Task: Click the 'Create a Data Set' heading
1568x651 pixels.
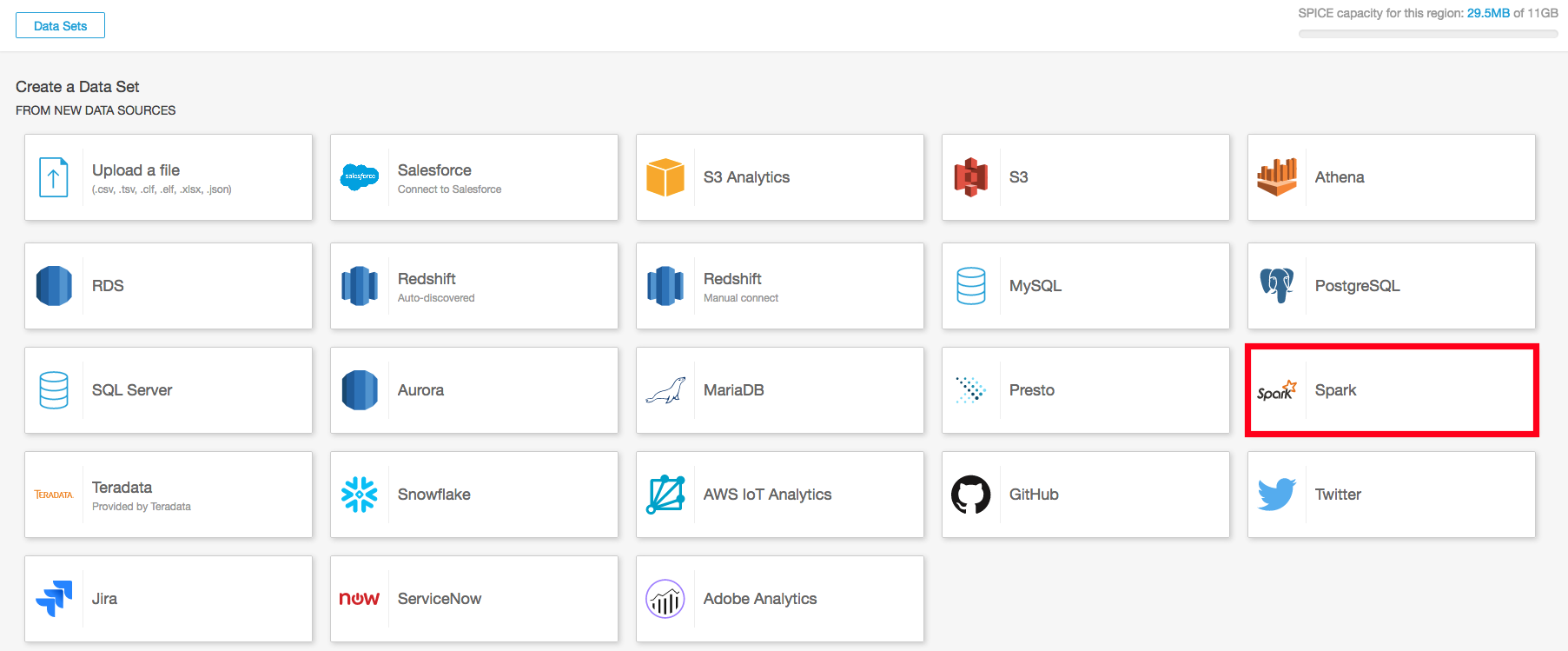Action: [77, 87]
